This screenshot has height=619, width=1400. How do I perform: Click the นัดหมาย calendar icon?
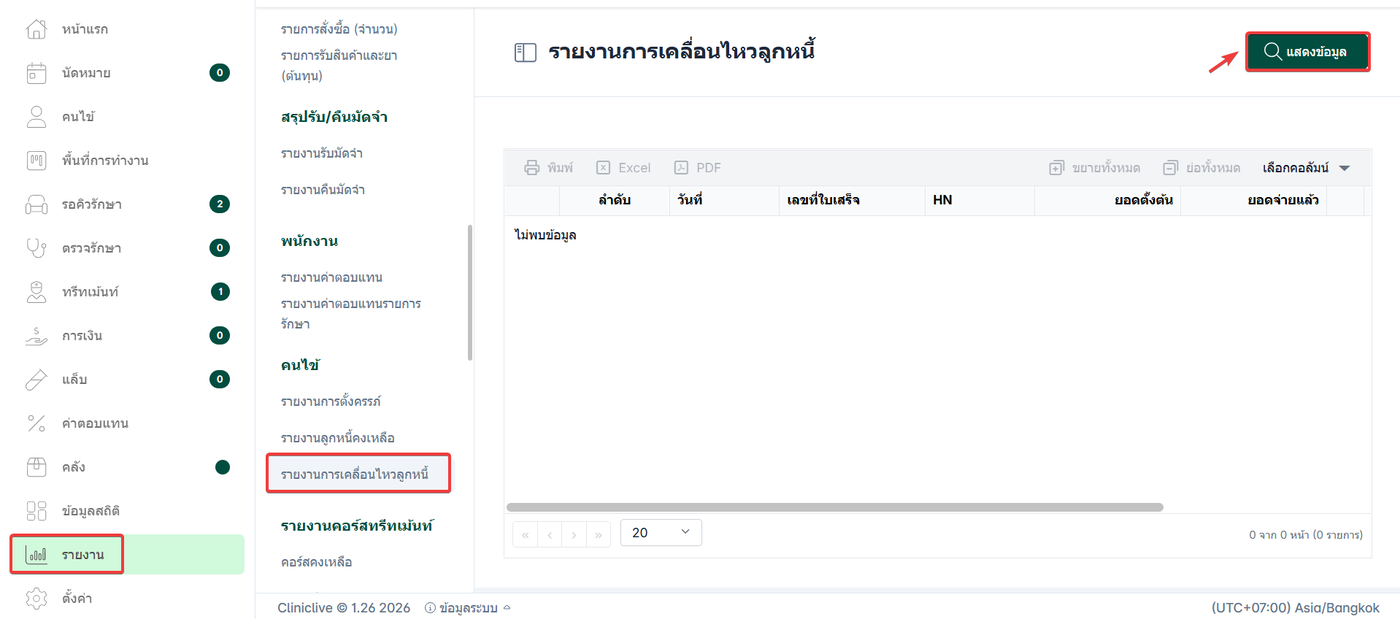[x=36, y=73]
